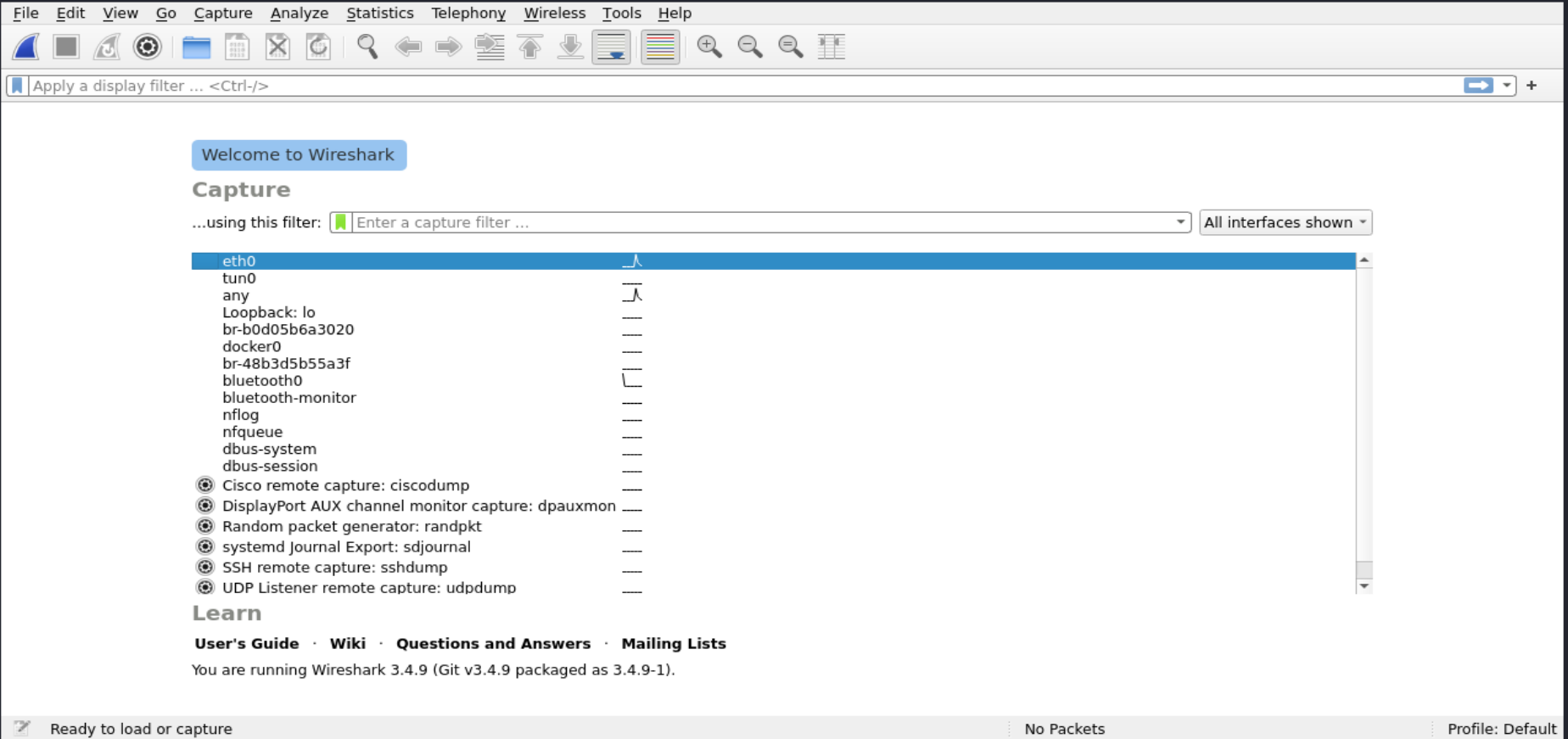Open the Help menu
1568x739 pixels.
click(x=675, y=13)
